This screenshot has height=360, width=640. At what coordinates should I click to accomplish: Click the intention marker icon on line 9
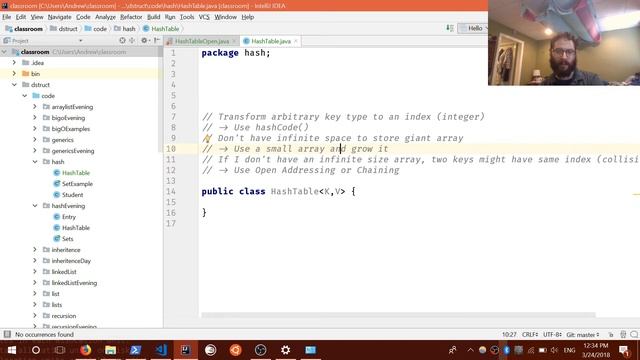207,139
